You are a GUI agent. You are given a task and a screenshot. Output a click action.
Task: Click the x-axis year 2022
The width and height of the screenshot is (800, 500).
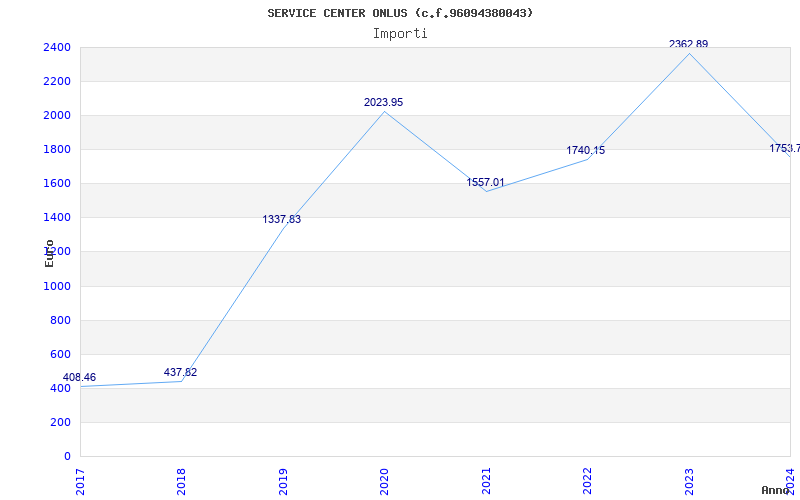[587, 482]
